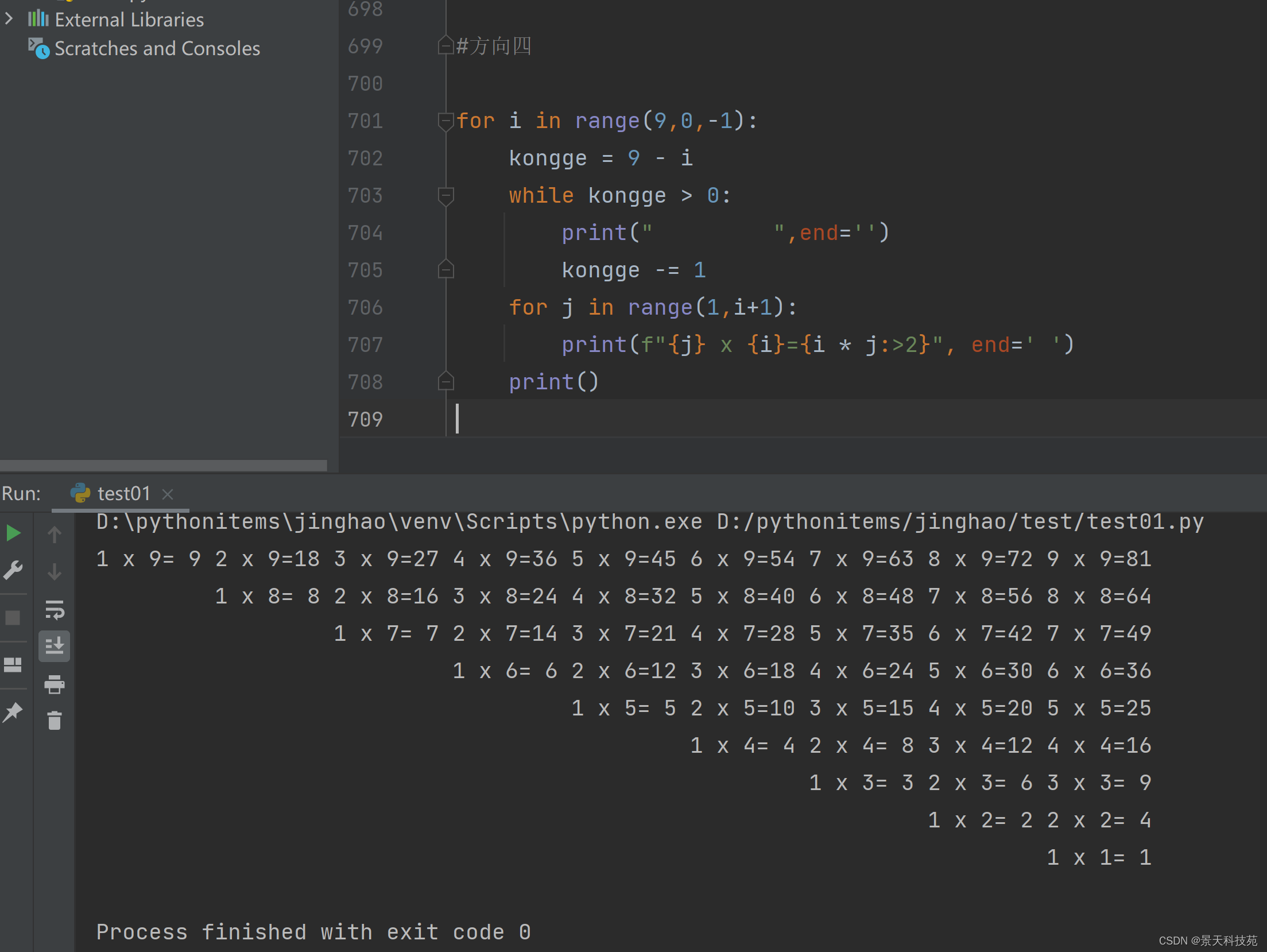Click output '9 x 9=81' in console

(1099, 559)
